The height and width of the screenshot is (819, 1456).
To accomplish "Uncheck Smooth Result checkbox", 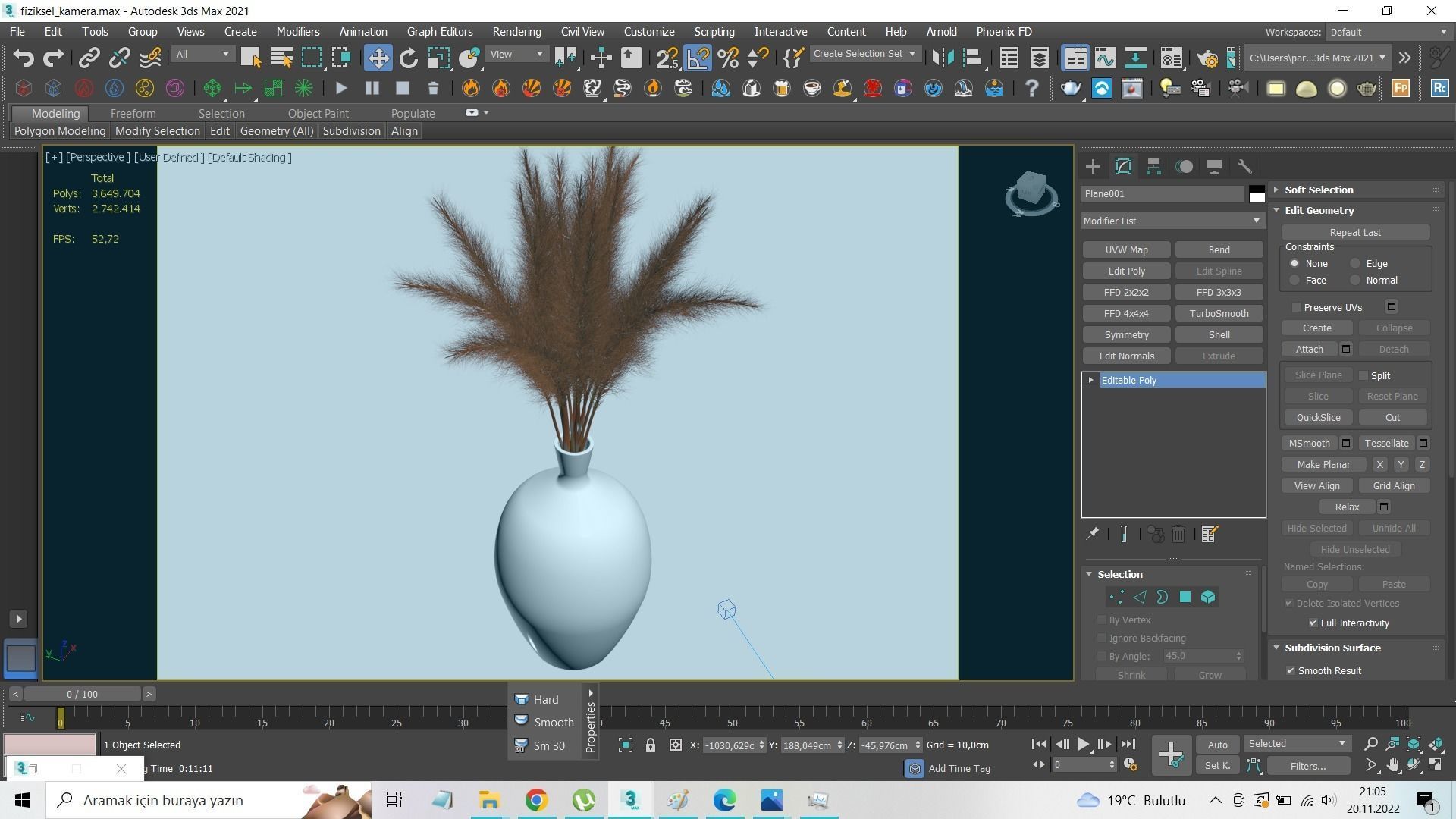I will click(x=1290, y=670).
